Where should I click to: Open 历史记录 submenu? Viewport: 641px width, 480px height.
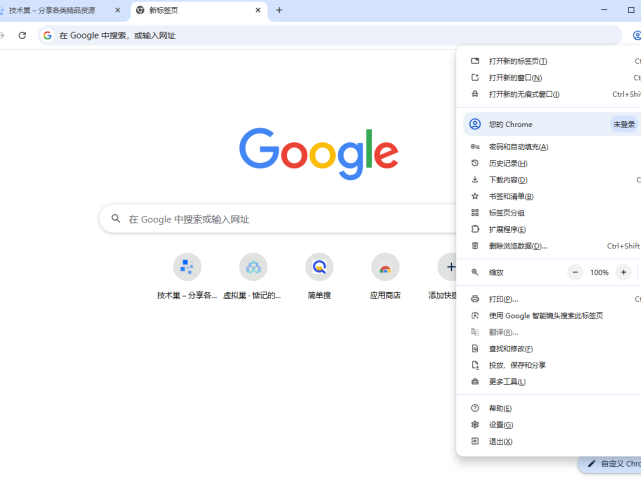(x=549, y=164)
